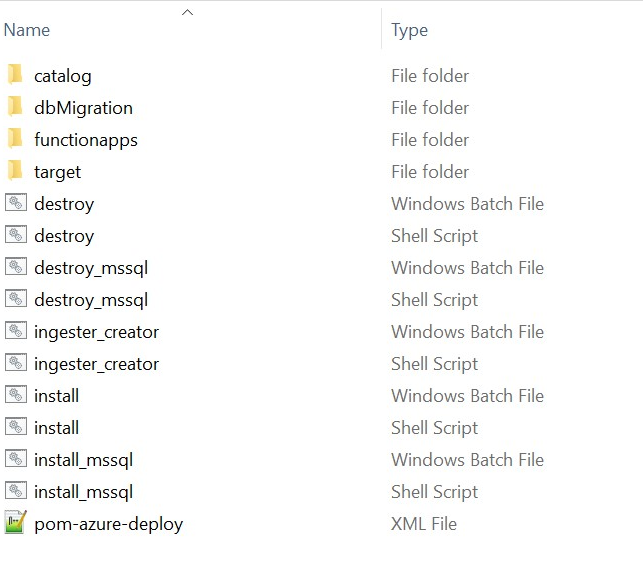643x580 pixels.
Task: Select the destroy_mssql Windows Batch File name
Action: click(91, 268)
